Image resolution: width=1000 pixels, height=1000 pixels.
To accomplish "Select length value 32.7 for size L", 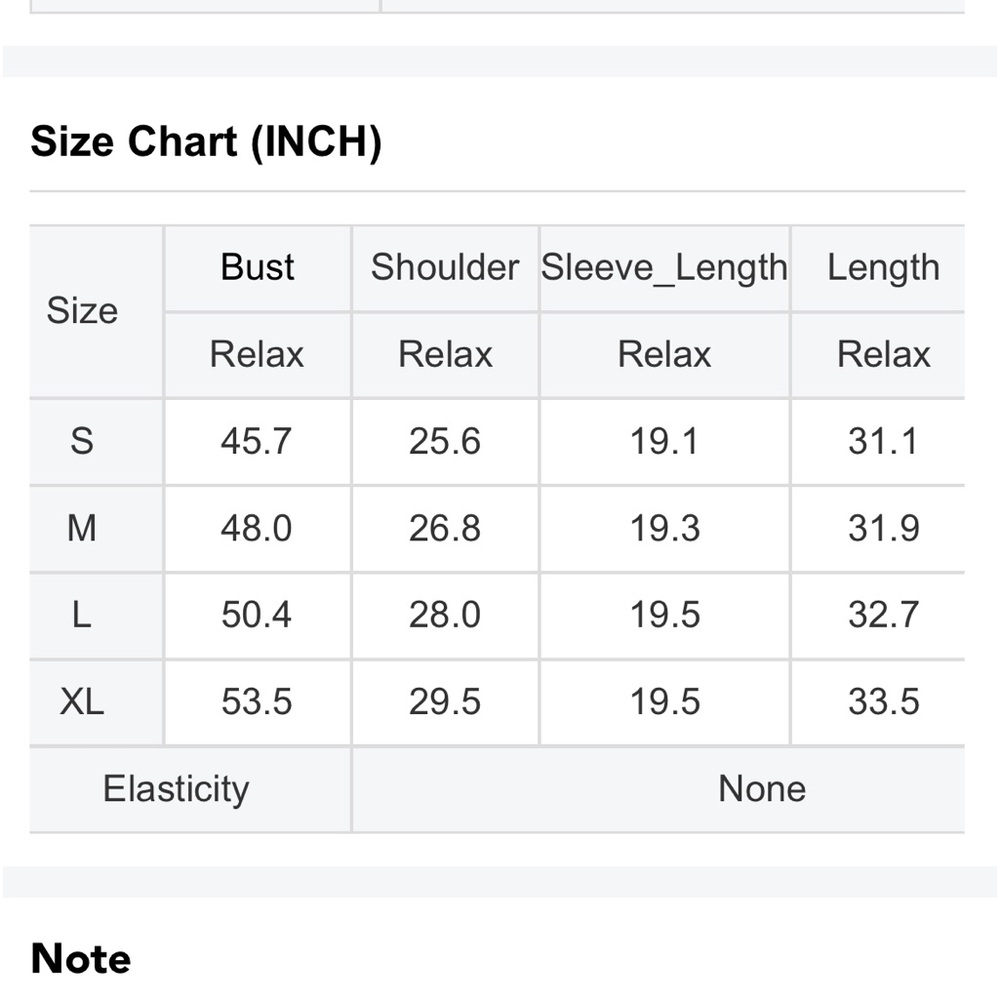I will 883,615.
